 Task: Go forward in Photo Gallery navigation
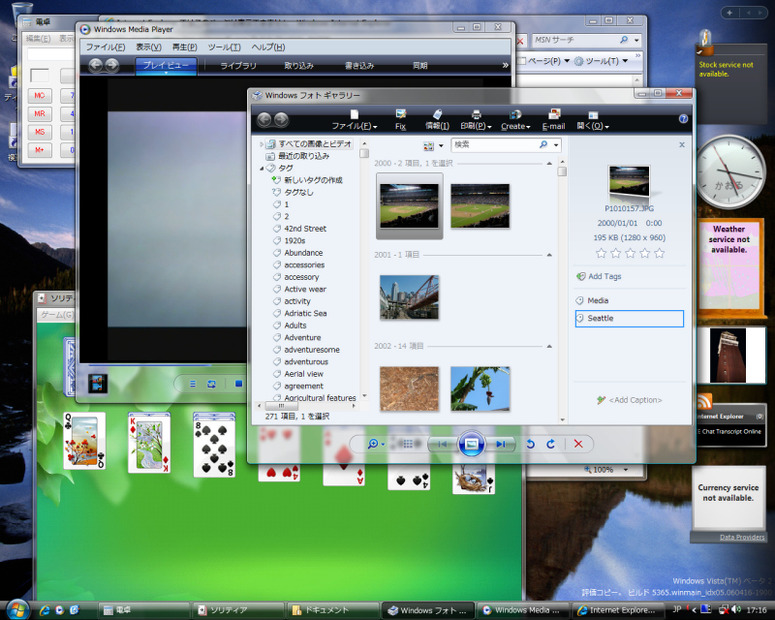click(x=281, y=119)
